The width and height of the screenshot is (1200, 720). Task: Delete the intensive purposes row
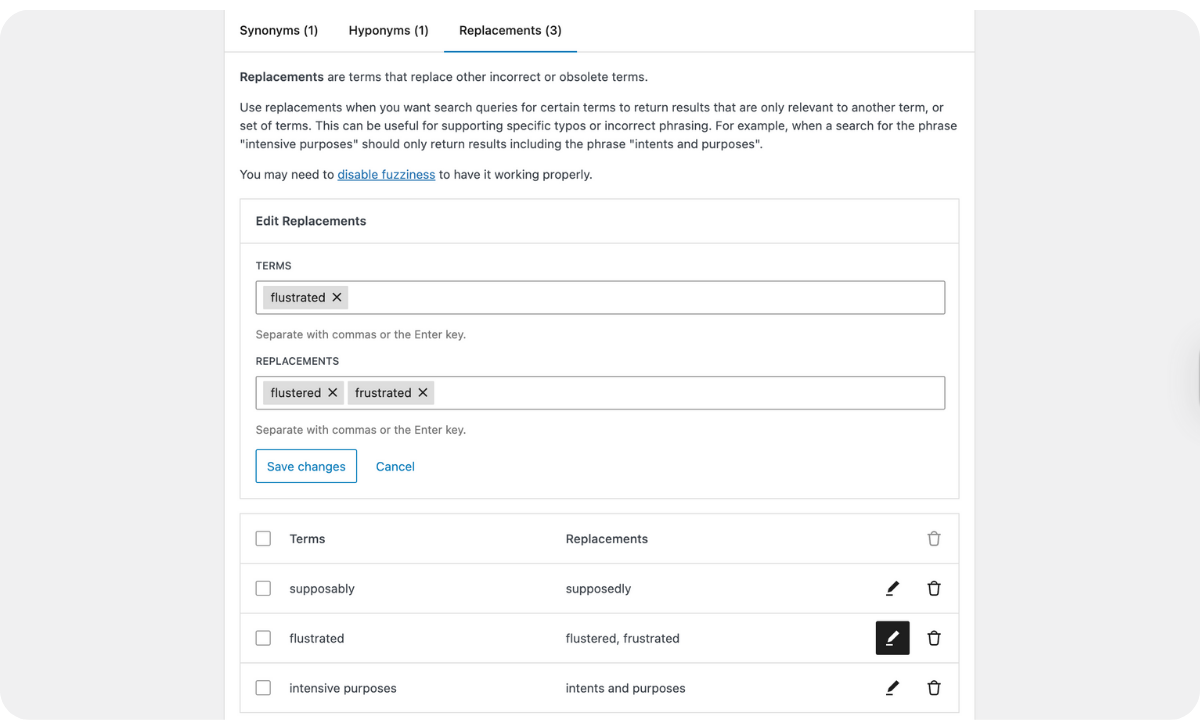coord(934,688)
